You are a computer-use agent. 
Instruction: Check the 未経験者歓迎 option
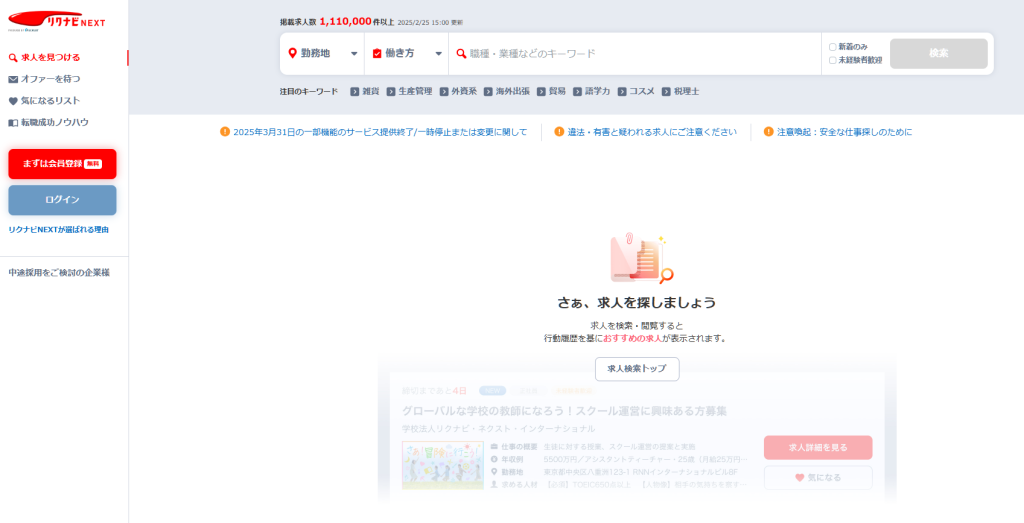(x=832, y=60)
